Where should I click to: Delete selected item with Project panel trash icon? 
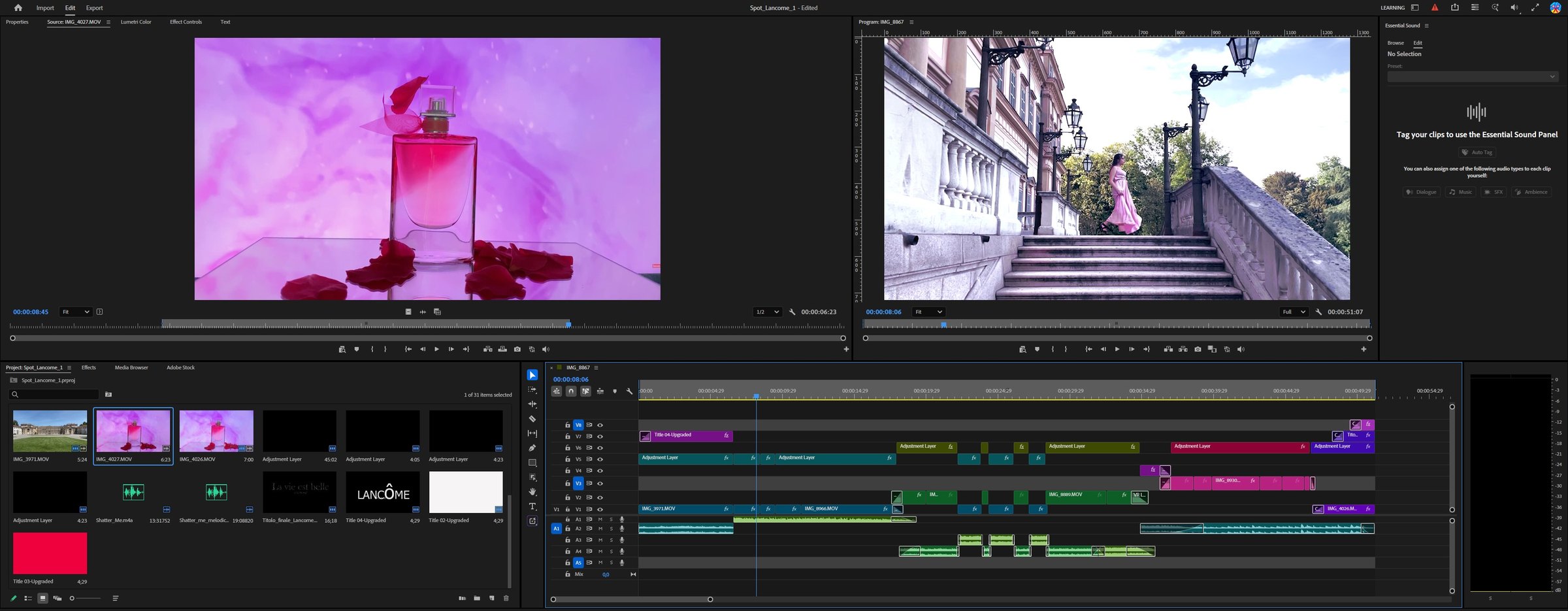coord(506,598)
